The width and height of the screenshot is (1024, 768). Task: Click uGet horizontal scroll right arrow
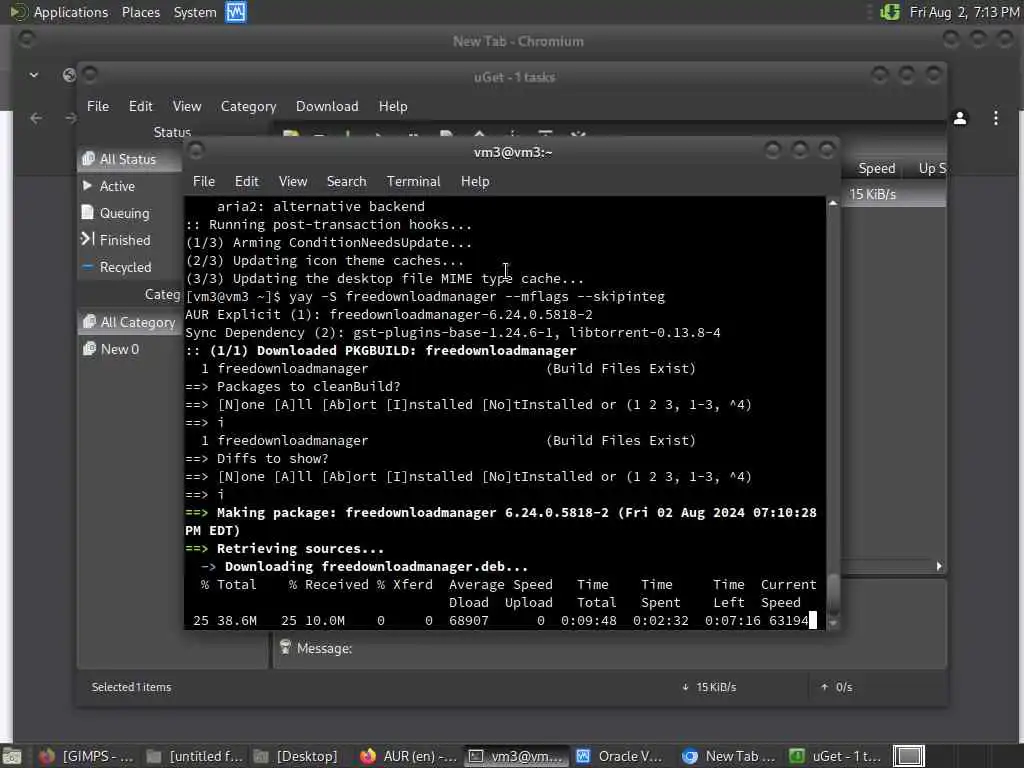coord(938,566)
